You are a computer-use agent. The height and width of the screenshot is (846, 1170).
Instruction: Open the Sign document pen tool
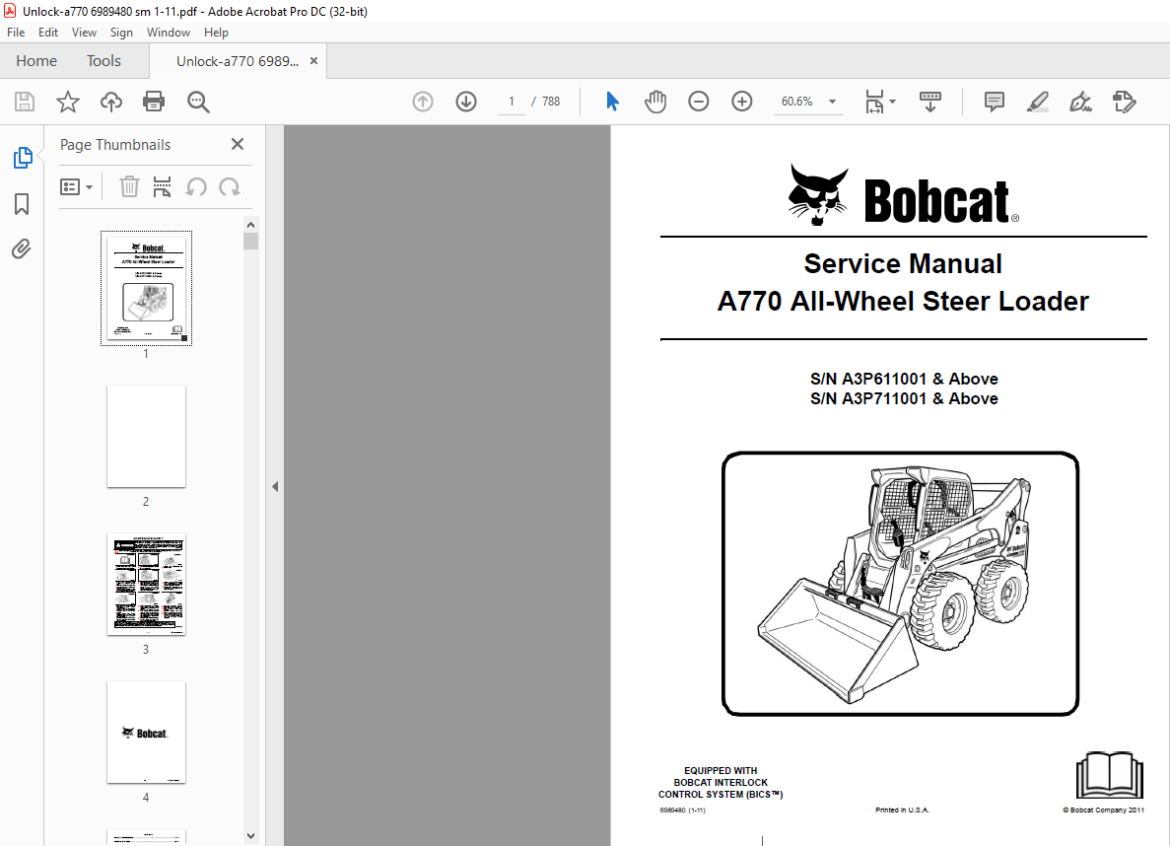1080,101
